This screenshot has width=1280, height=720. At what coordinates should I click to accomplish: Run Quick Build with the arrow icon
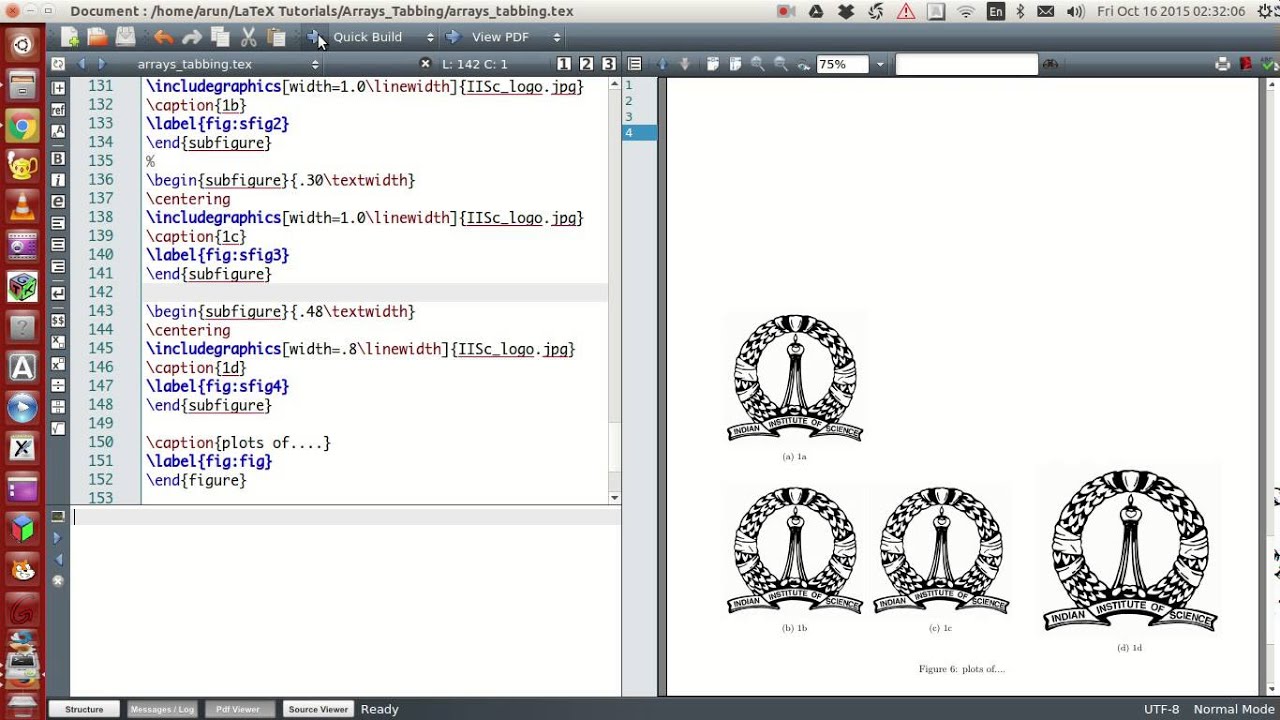314,37
